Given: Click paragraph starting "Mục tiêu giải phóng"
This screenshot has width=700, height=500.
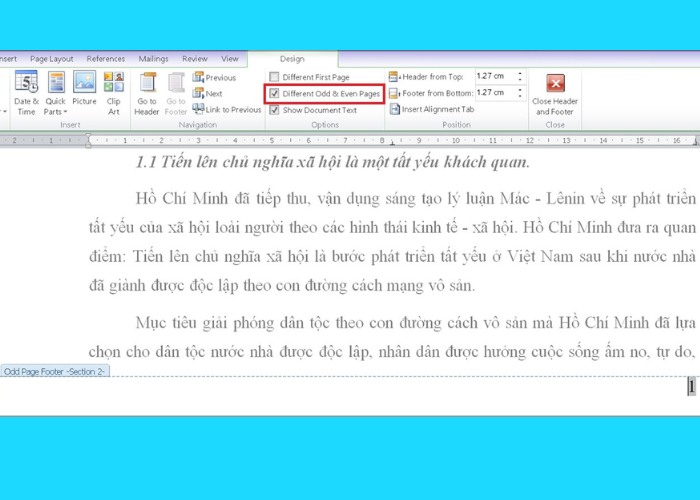Looking at the screenshot, I should tap(393, 337).
